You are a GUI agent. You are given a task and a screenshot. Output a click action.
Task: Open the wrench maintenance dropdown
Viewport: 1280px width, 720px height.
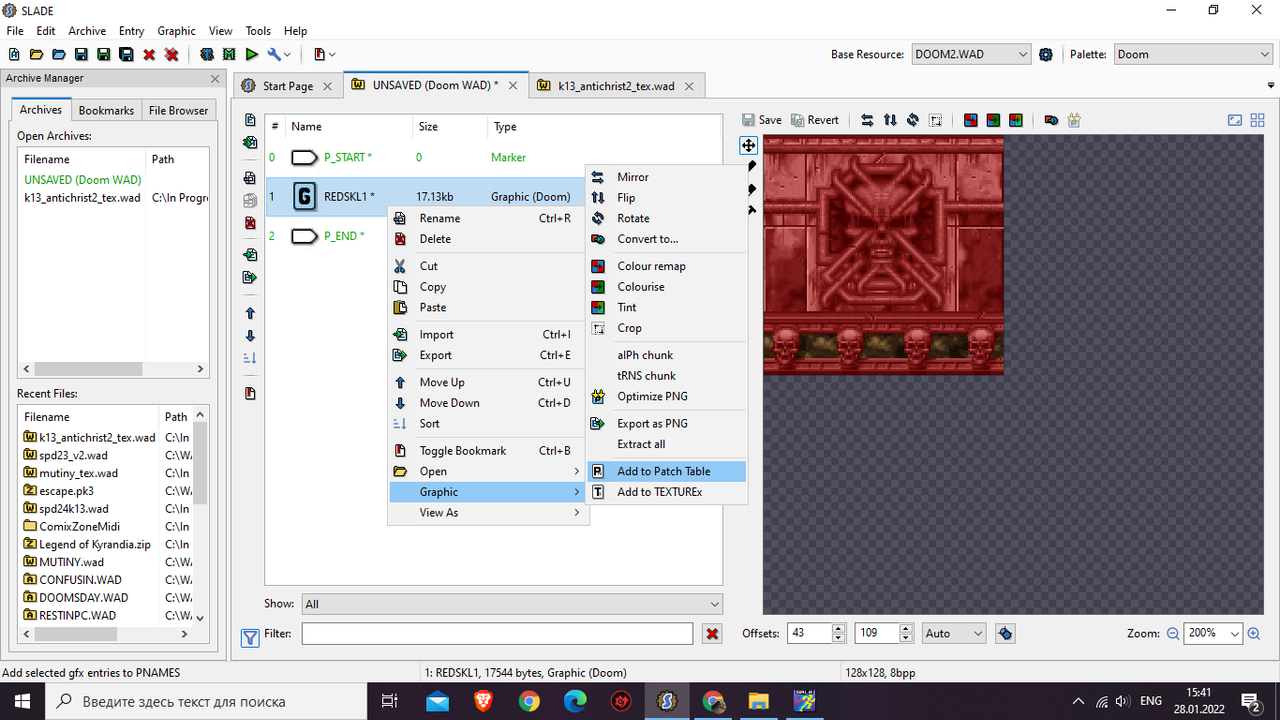(x=279, y=54)
